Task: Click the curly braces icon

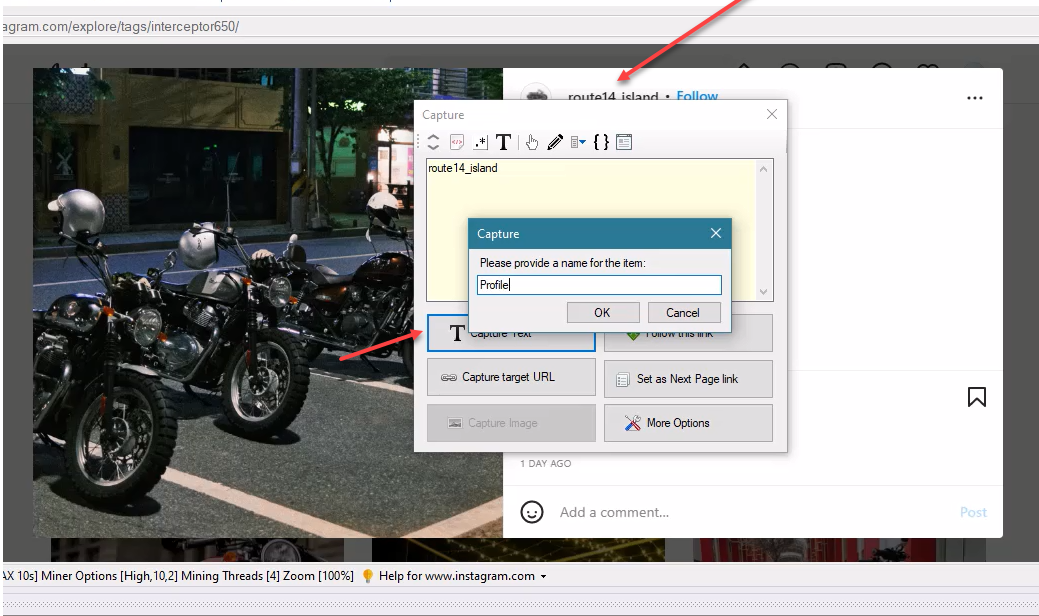Action: click(x=601, y=143)
